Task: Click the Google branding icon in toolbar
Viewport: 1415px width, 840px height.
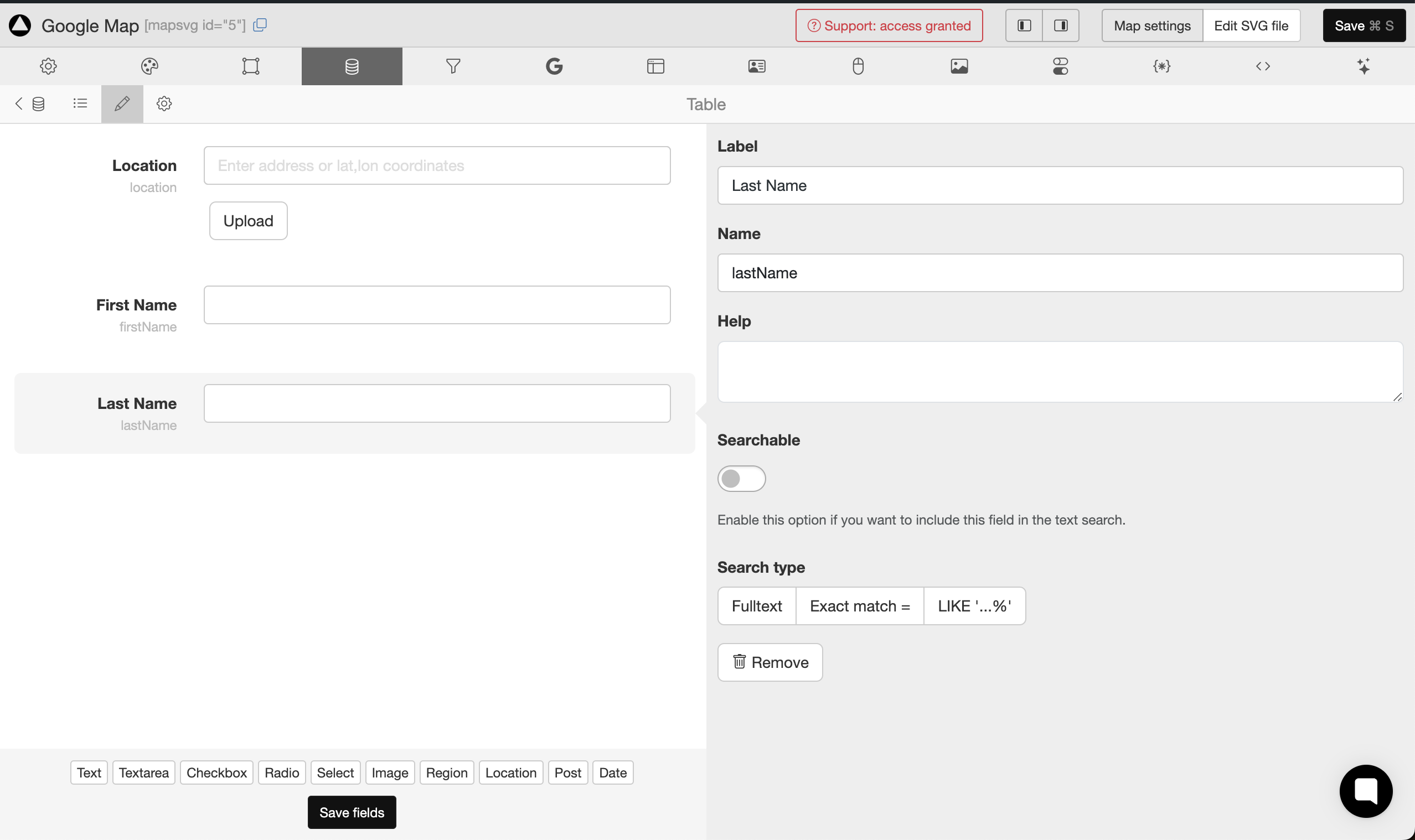Action: click(x=553, y=66)
